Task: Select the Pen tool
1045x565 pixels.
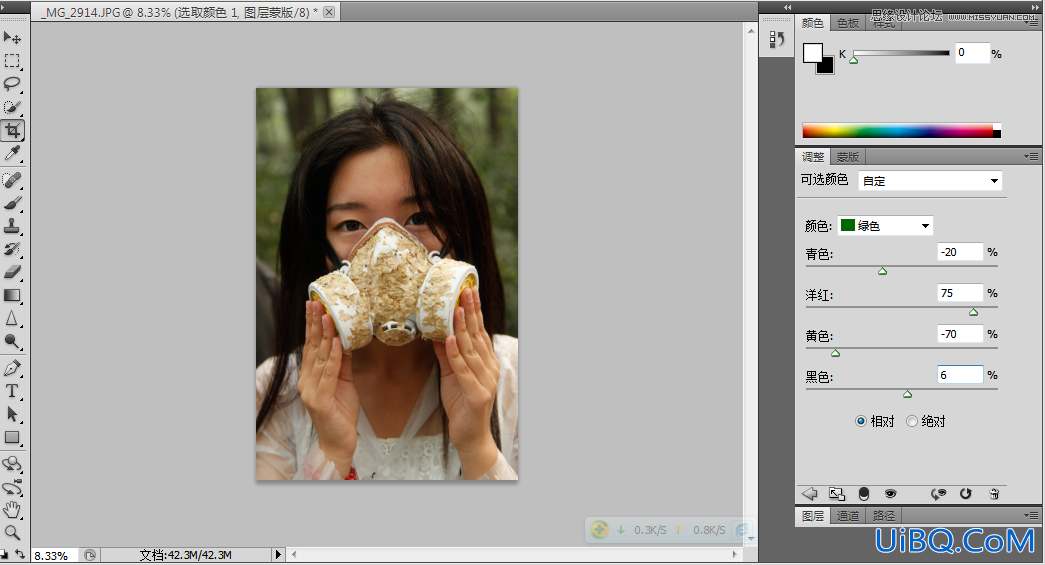Action: pos(12,368)
